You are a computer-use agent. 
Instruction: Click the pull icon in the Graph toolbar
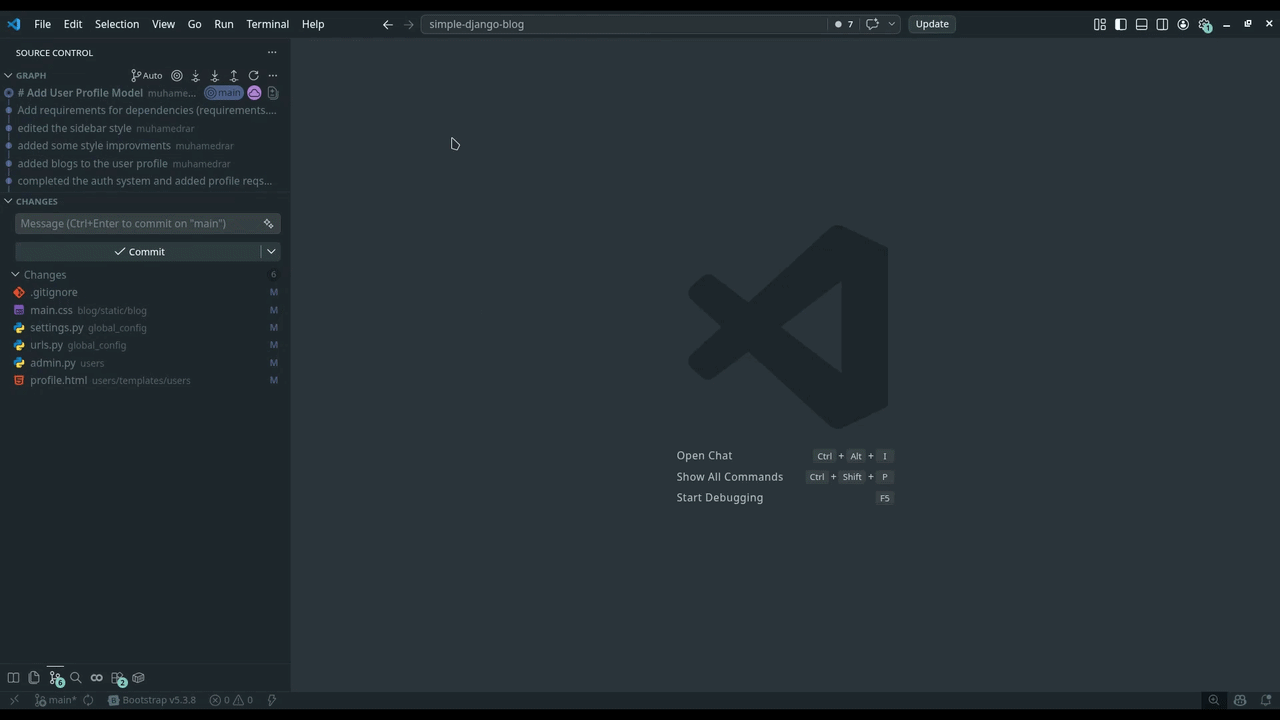click(x=214, y=75)
